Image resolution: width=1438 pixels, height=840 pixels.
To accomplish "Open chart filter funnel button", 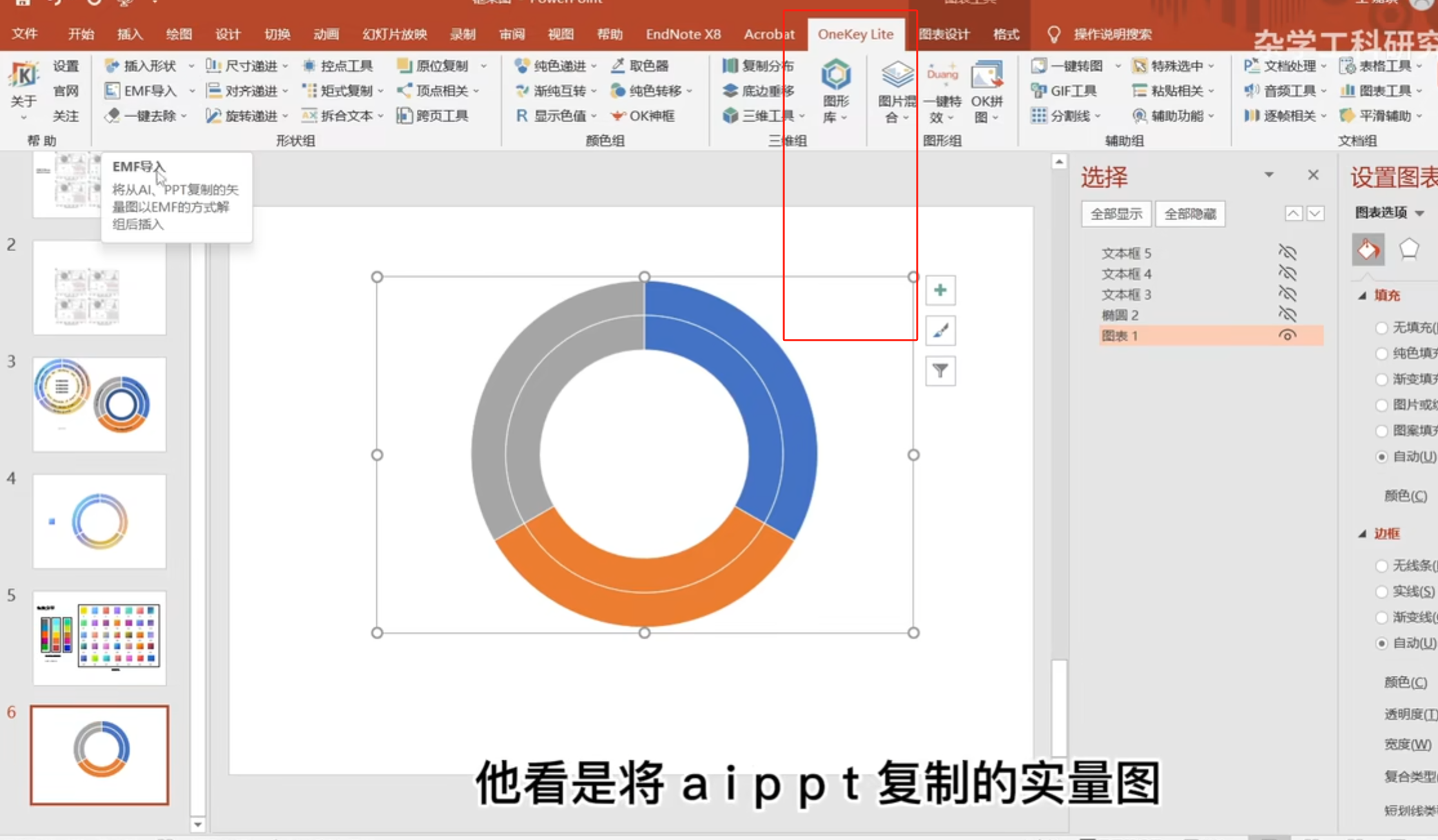I will click(x=940, y=371).
